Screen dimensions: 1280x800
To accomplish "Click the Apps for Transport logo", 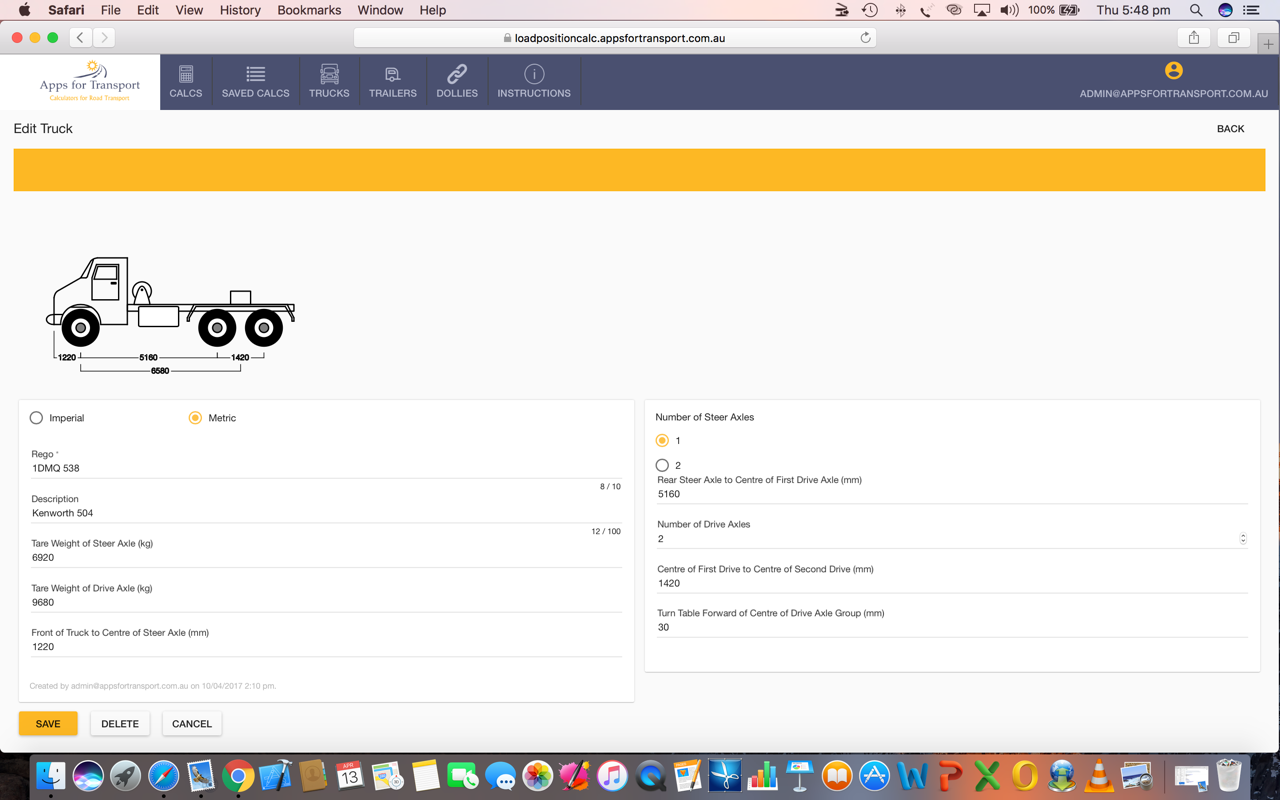I will (x=90, y=81).
